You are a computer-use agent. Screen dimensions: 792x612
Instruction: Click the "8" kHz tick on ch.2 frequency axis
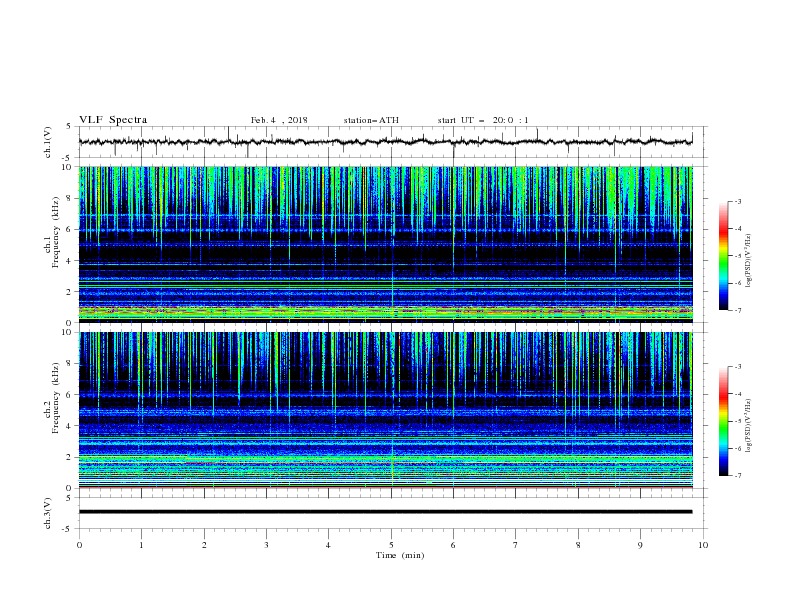[x=70, y=364]
